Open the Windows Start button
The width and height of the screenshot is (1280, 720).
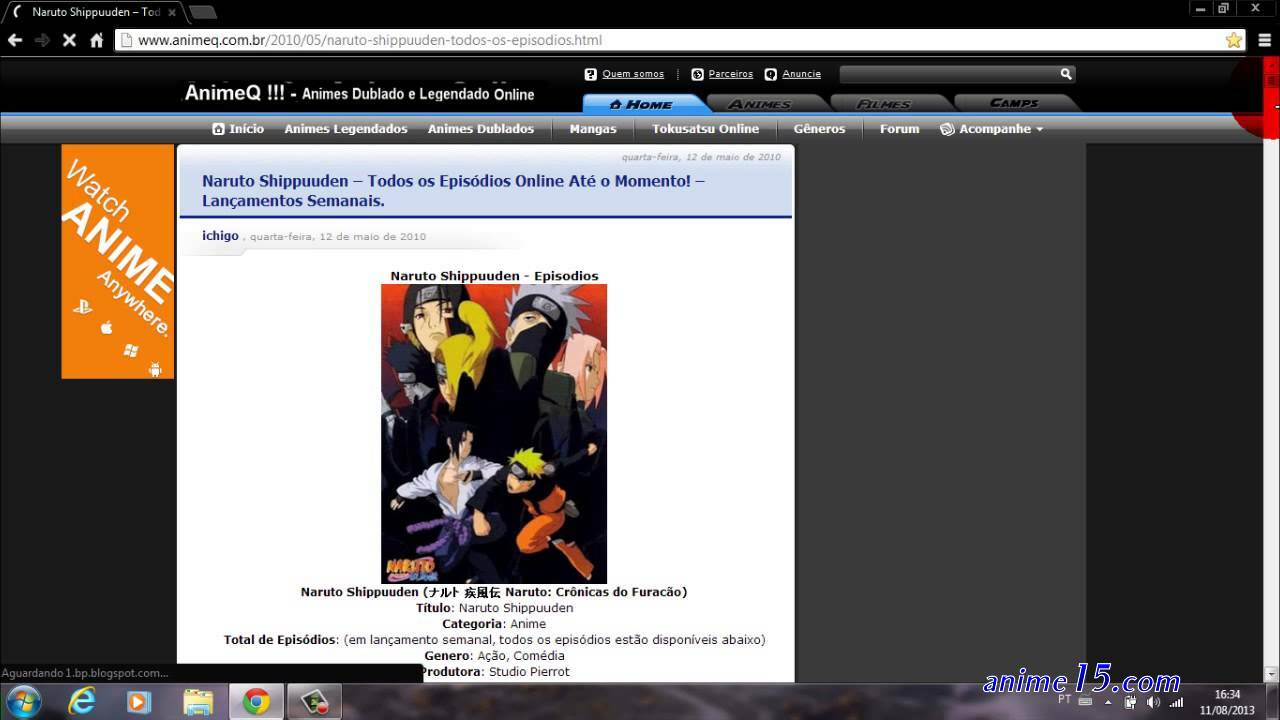pos(22,702)
